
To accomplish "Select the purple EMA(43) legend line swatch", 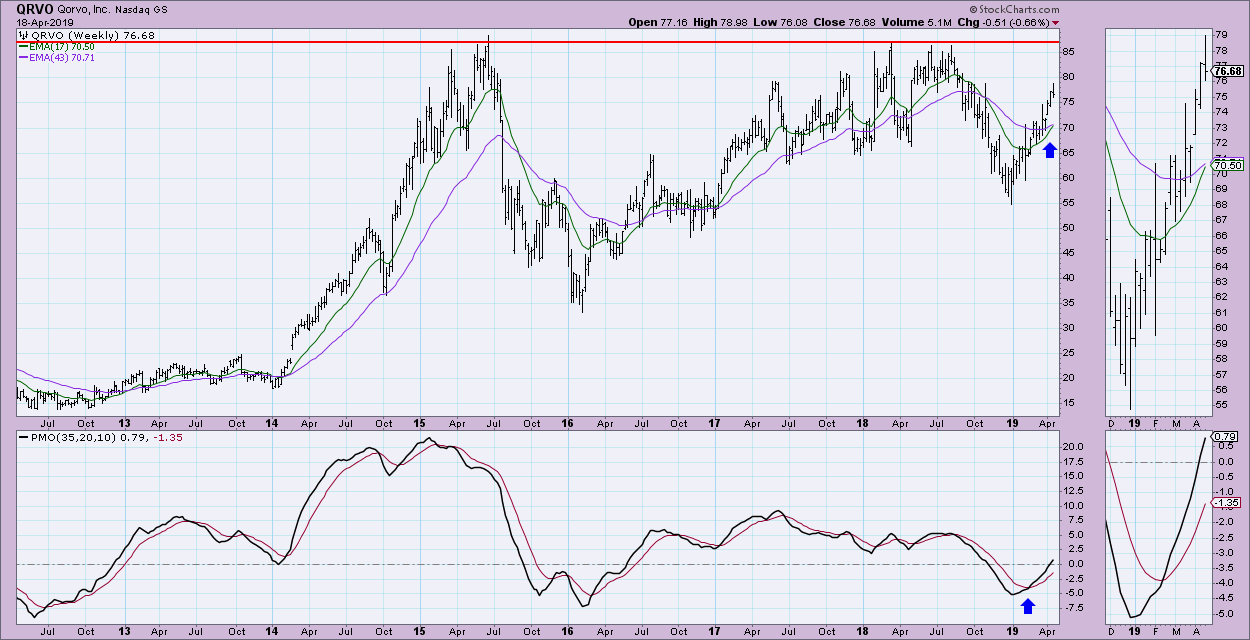I will tap(24, 58).
